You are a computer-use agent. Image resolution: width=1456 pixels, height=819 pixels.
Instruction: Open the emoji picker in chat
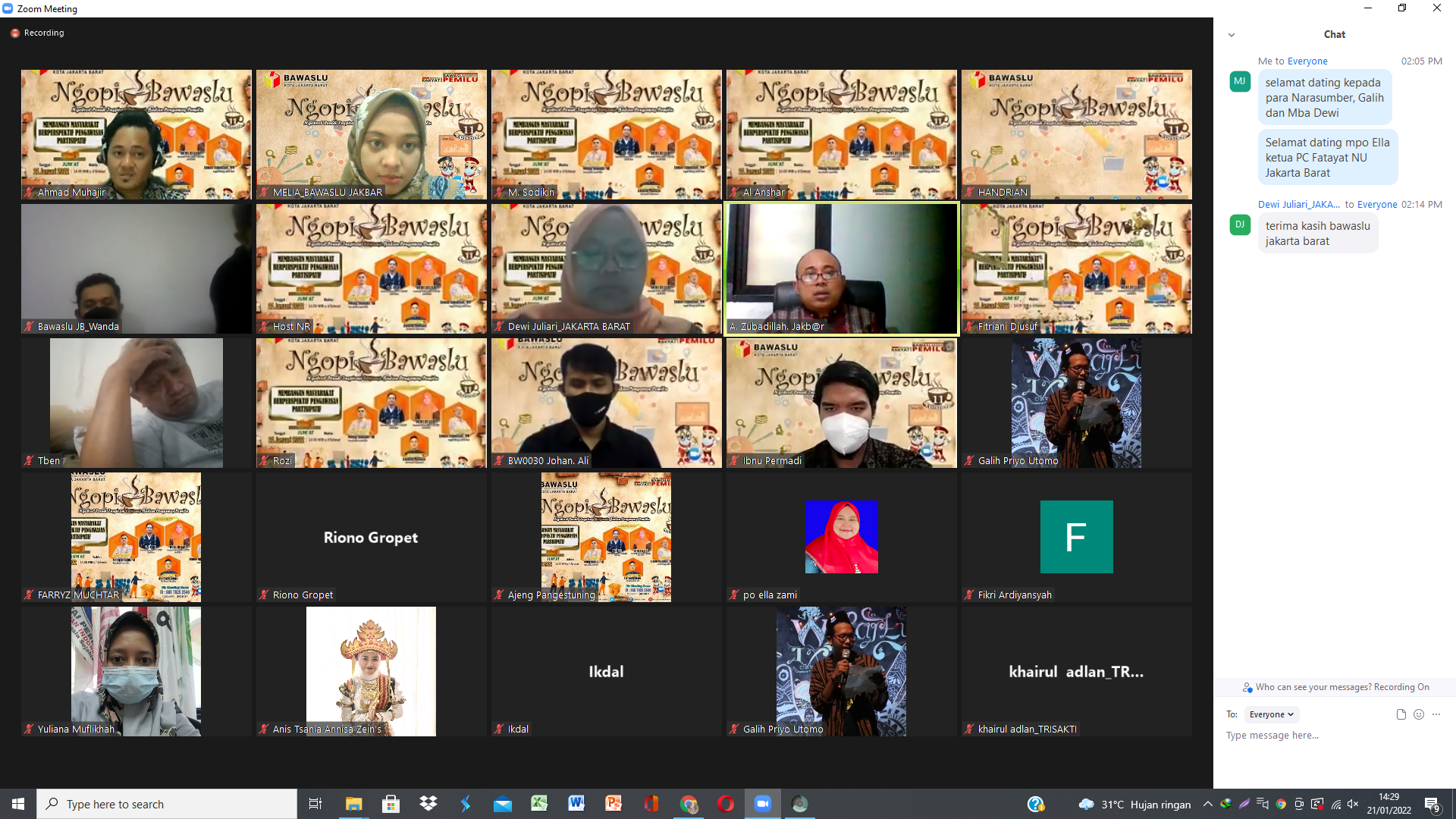(x=1419, y=714)
